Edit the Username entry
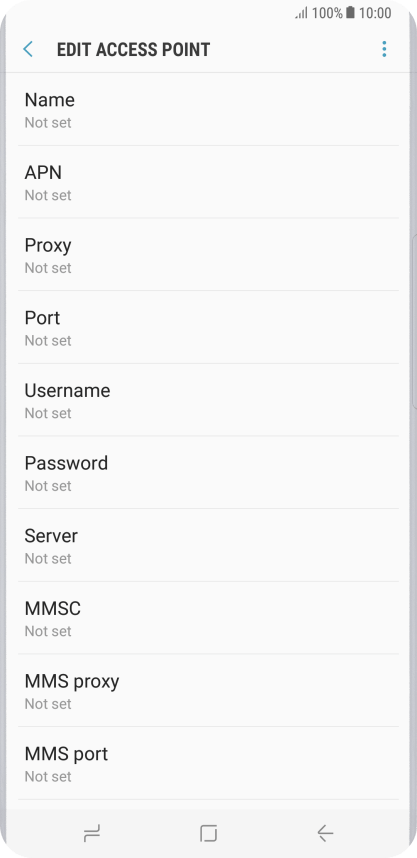The image size is (417, 858). click(x=208, y=400)
